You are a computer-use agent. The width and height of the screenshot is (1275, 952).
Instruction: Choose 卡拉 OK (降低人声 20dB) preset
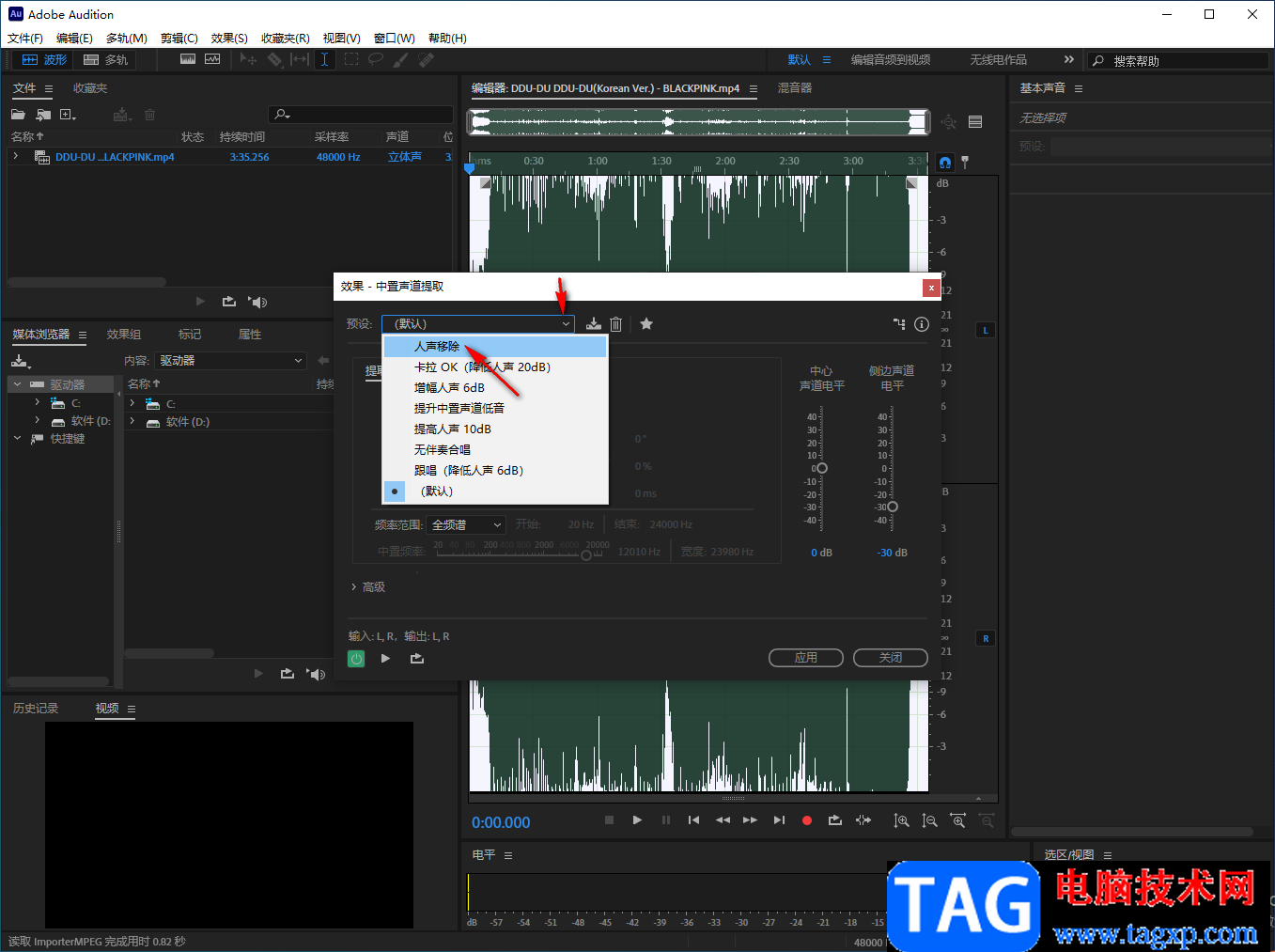tap(495, 367)
